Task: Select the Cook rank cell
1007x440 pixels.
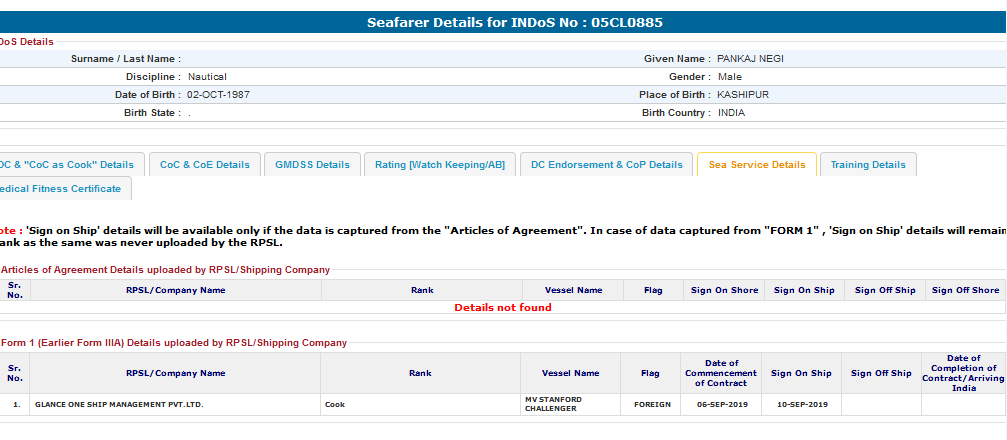Action: [x=336, y=405]
